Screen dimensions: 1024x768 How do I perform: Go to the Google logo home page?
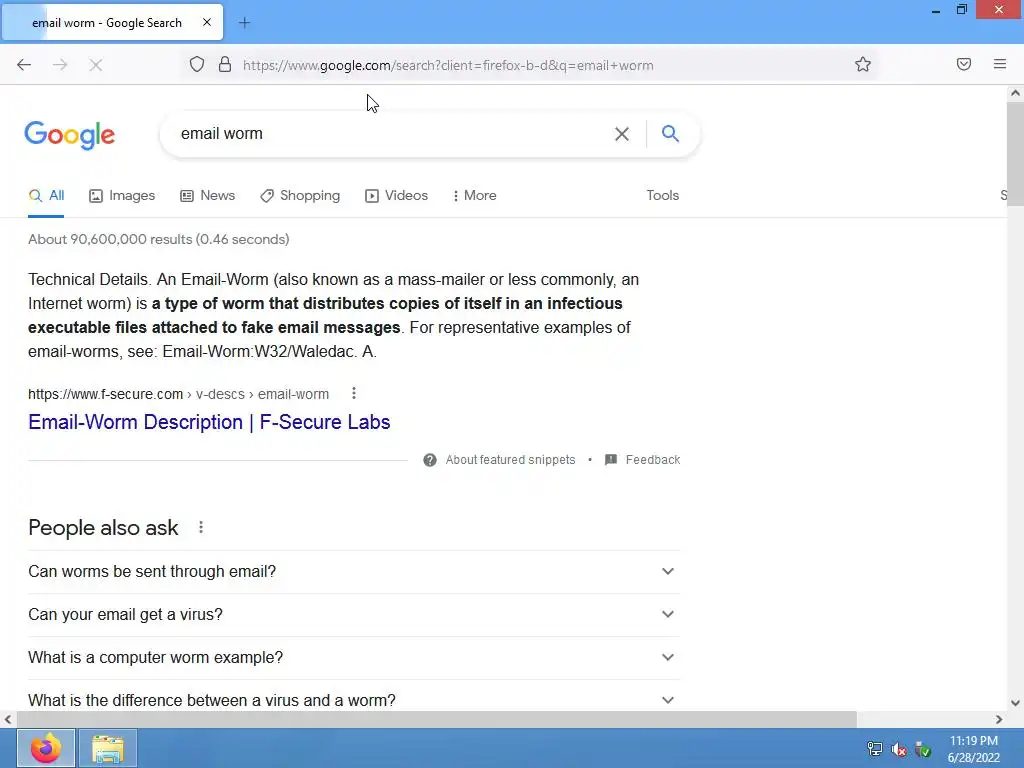pos(70,135)
